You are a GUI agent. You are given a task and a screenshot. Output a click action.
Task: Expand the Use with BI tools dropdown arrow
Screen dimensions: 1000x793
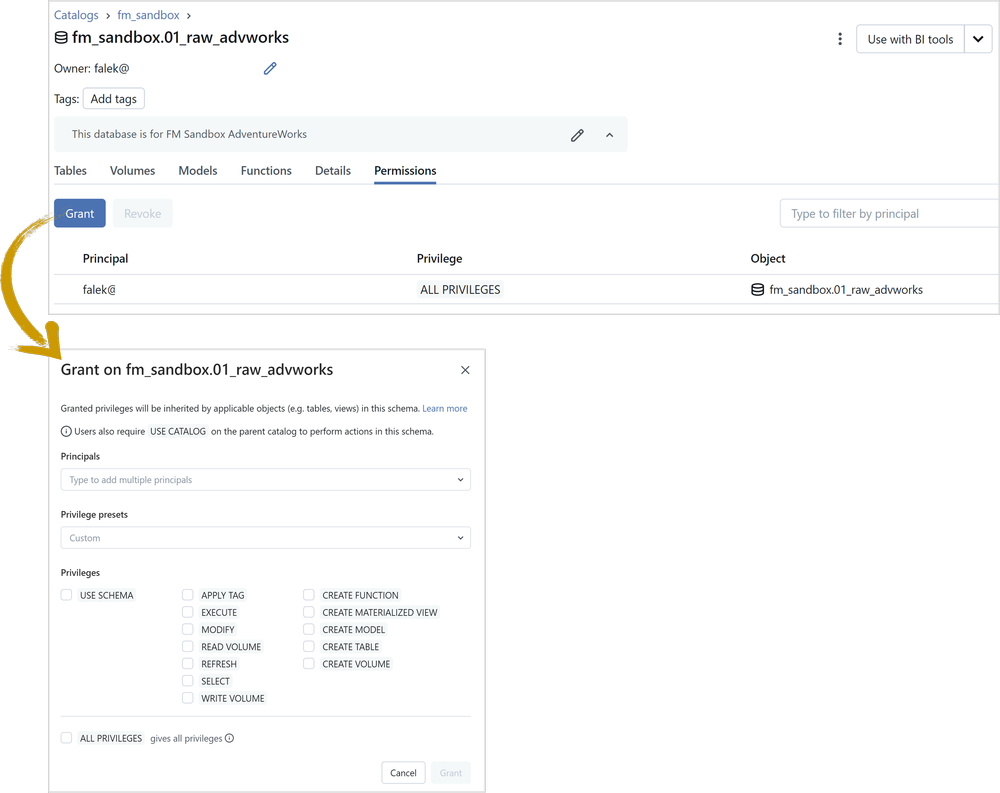[977, 38]
